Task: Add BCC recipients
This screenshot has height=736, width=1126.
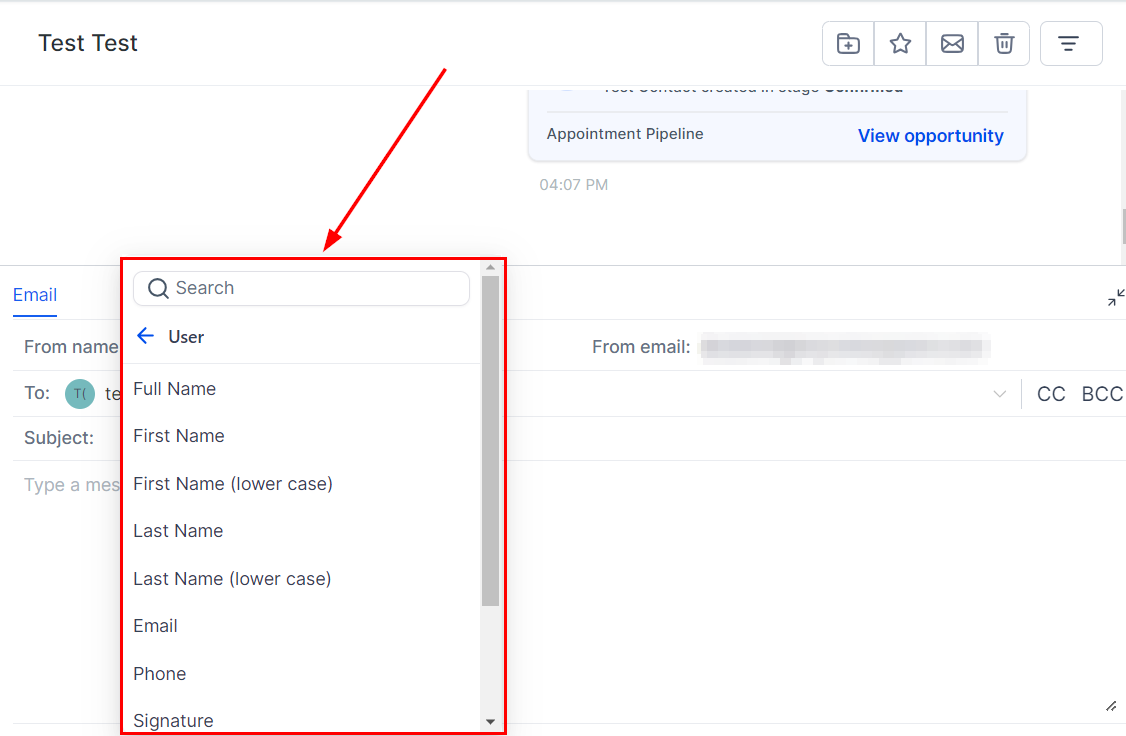Action: click(1102, 394)
